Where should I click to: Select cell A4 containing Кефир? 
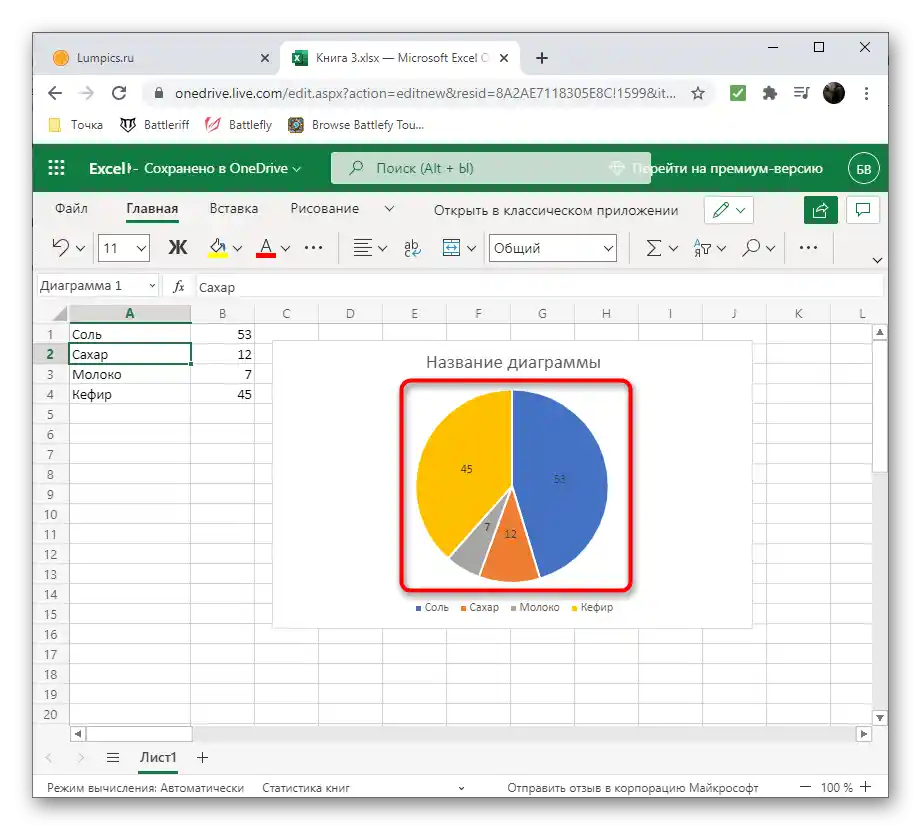point(130,394)
